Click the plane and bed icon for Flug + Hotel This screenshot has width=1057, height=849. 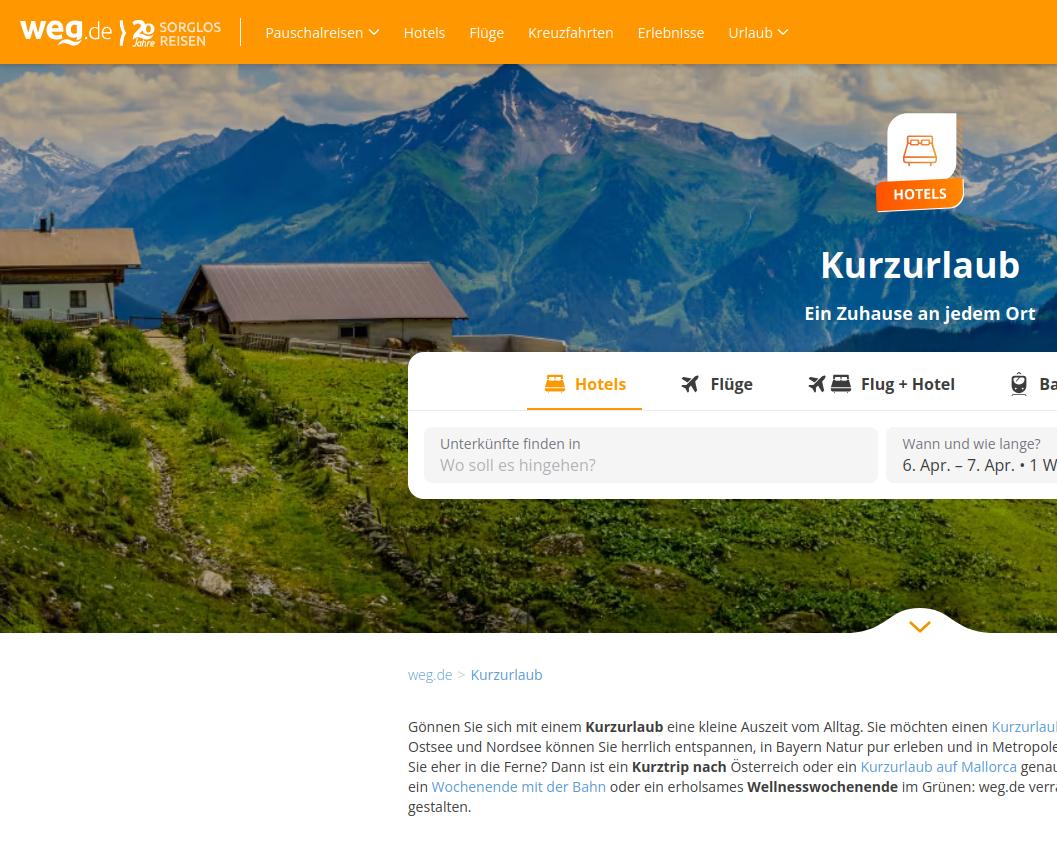[829, 384]
